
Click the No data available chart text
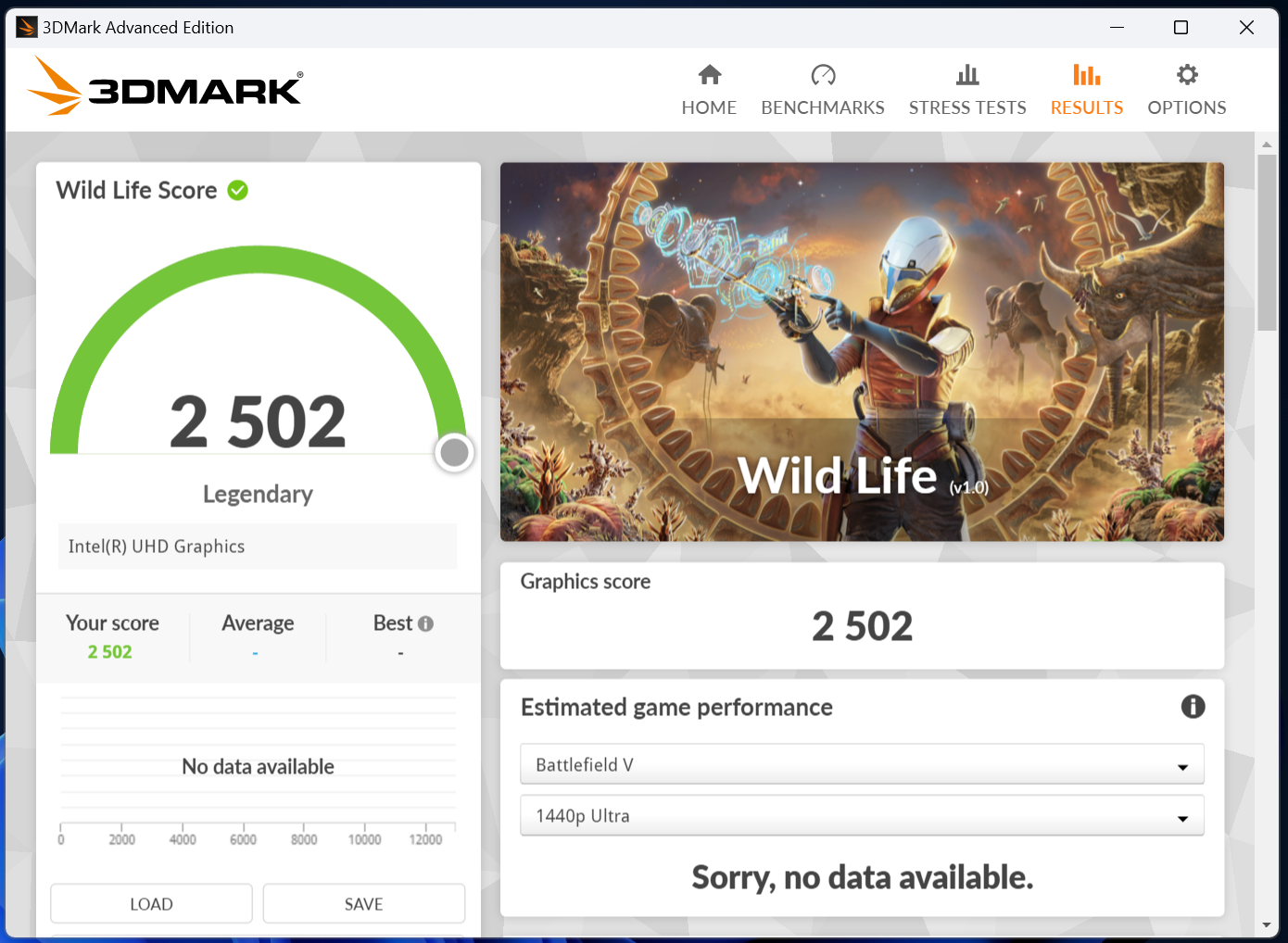tap(258, 767)
